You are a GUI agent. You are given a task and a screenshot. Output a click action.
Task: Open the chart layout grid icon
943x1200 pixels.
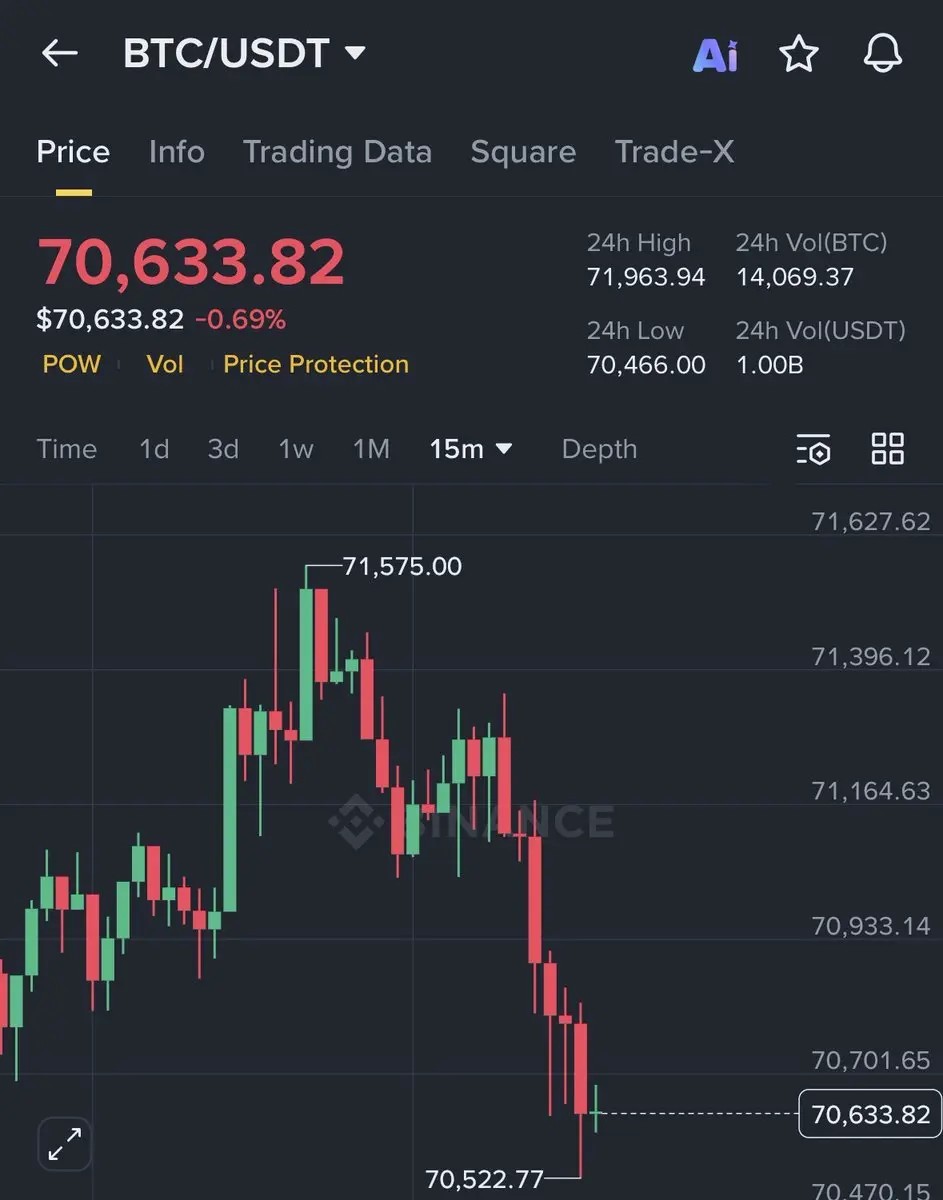888,449
